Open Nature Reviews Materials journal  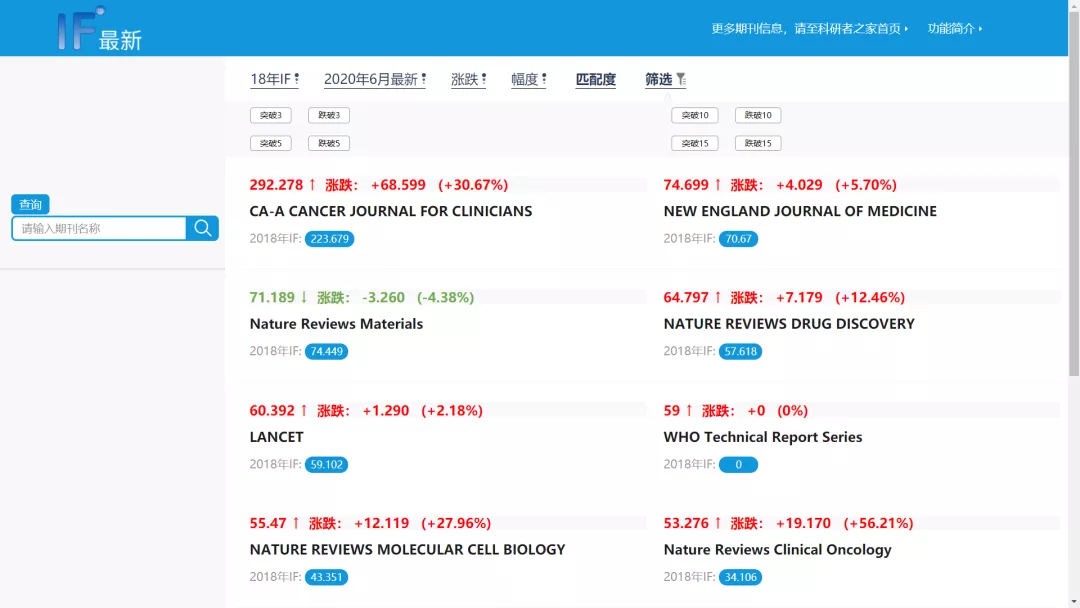pyautogui.click(x=336, y=324)
